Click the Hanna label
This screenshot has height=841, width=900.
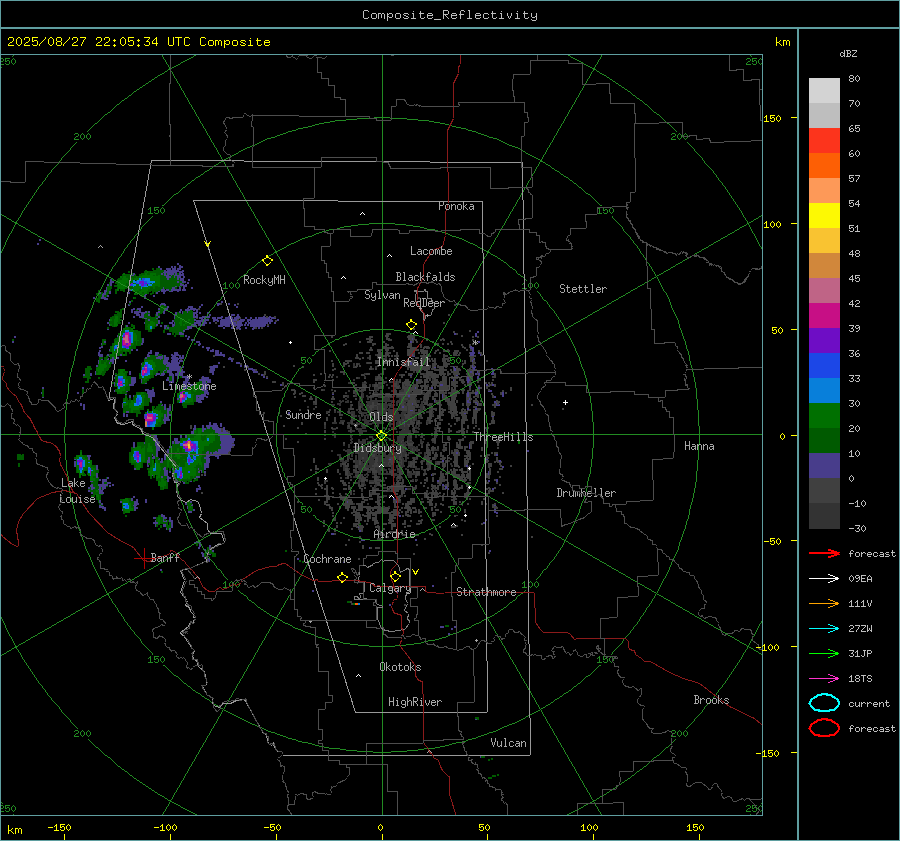point(699,446)
